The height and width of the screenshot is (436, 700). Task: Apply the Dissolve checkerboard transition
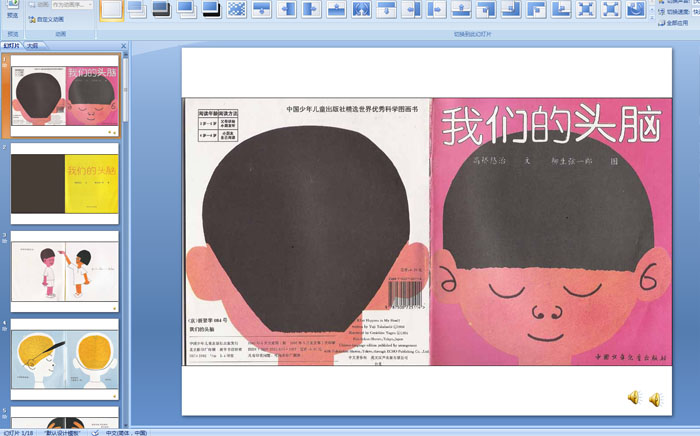pos(237,9)
